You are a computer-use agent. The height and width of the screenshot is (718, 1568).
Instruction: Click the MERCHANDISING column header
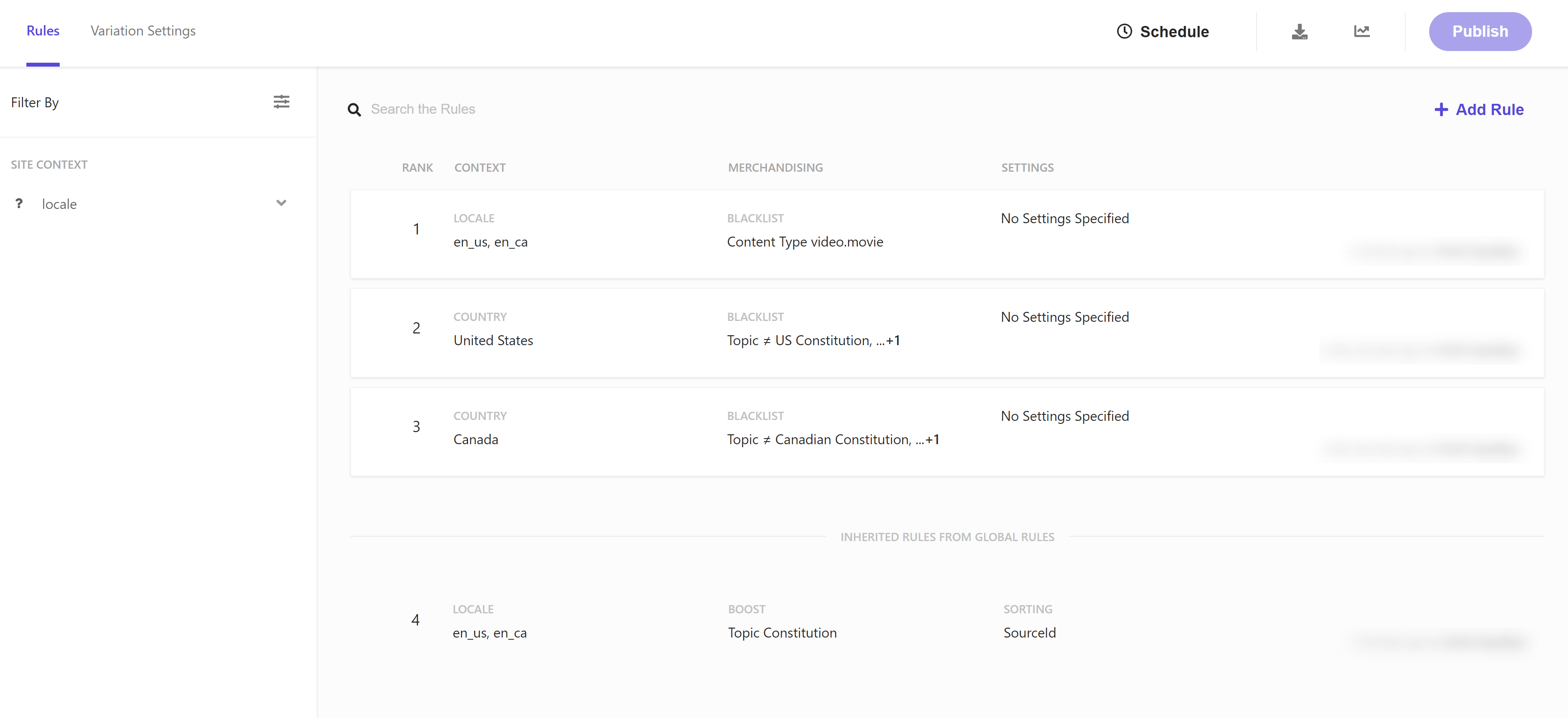[x=775, y=167]
